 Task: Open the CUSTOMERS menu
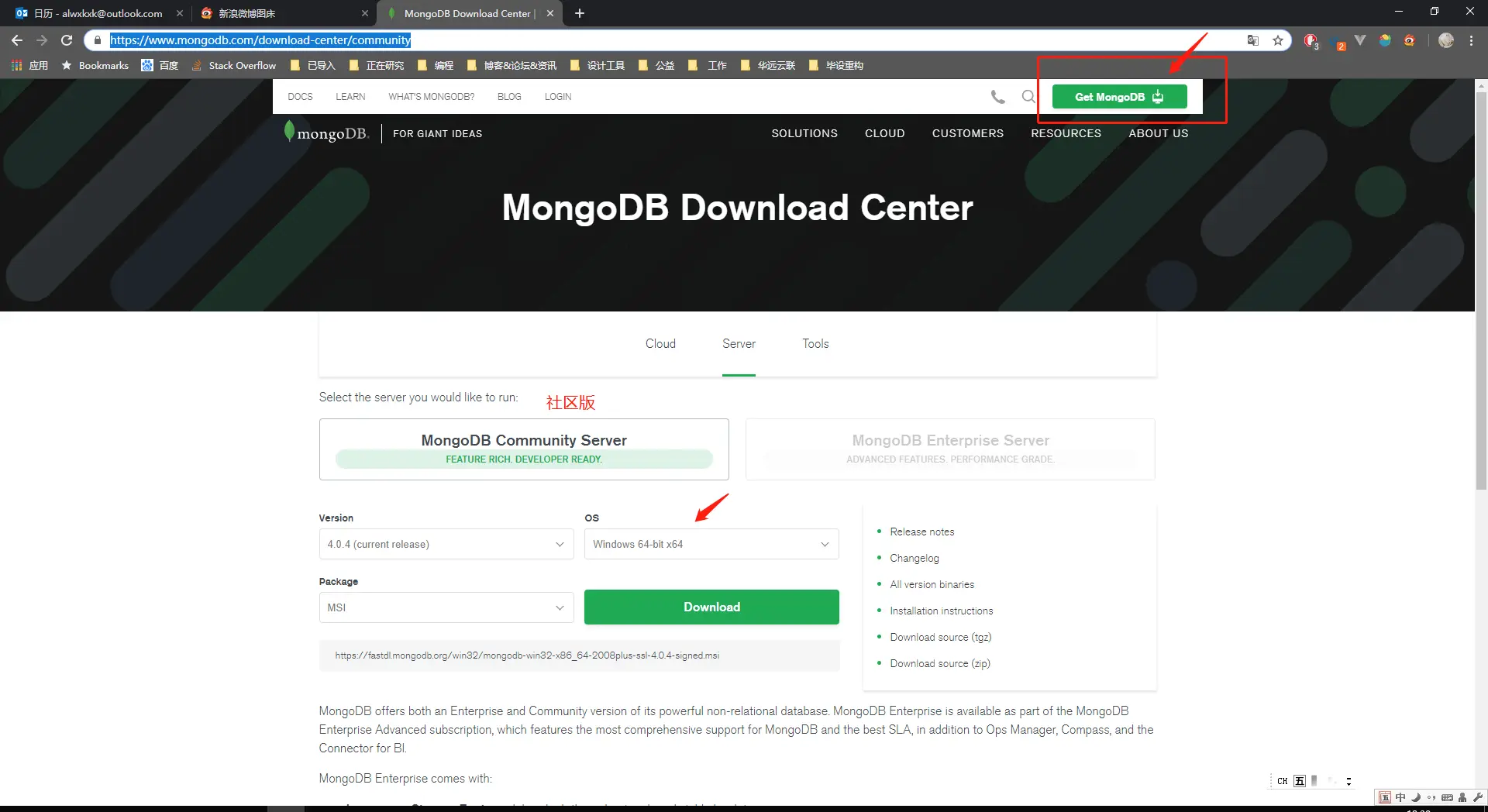(967, 133)
